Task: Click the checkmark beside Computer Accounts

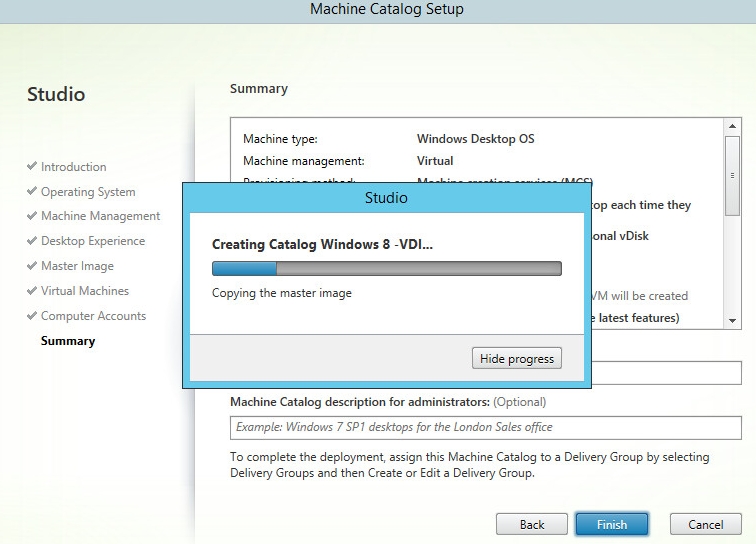Action: [32, 315]
